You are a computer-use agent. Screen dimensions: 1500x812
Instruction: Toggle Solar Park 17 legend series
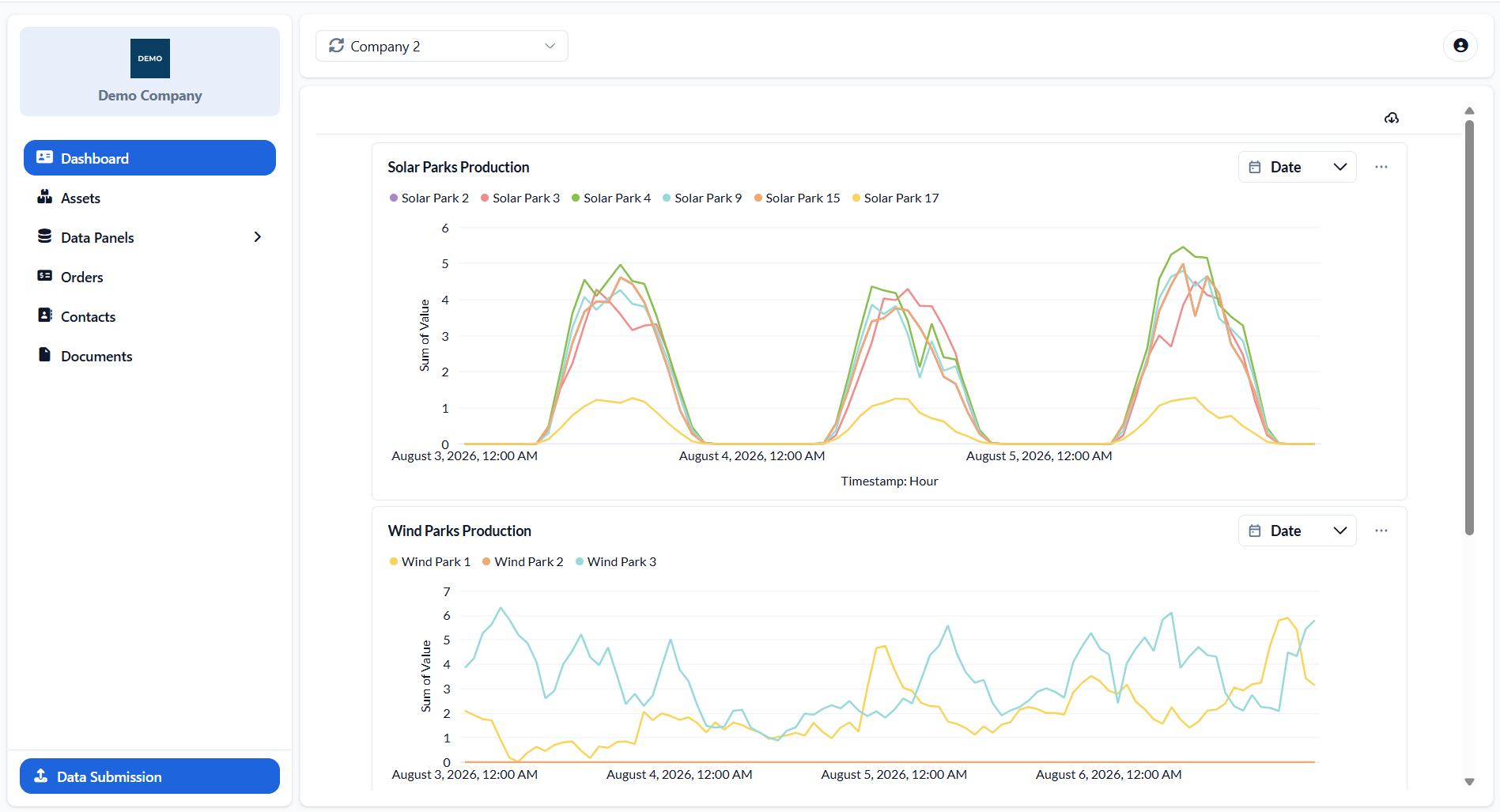(x=895, y=198)
